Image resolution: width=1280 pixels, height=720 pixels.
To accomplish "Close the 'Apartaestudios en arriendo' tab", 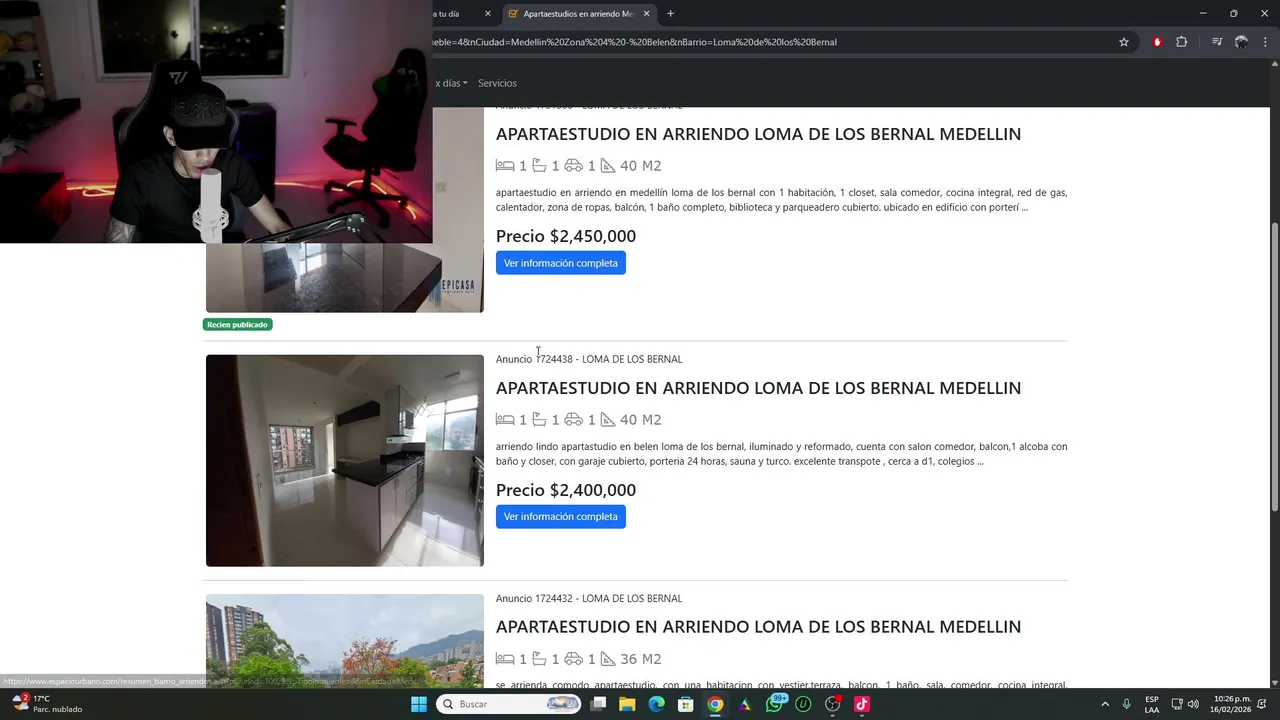I will [647, 14].
